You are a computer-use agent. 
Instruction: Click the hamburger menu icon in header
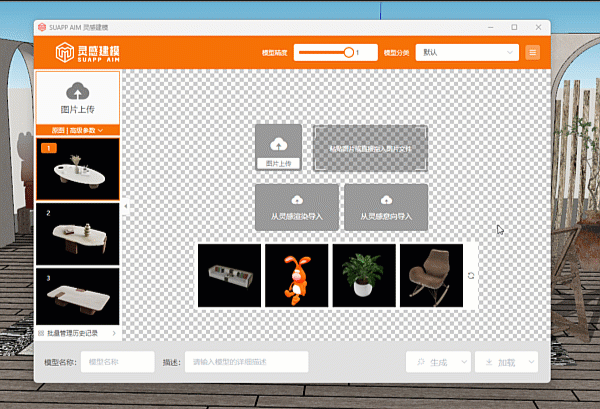[533, 52]
